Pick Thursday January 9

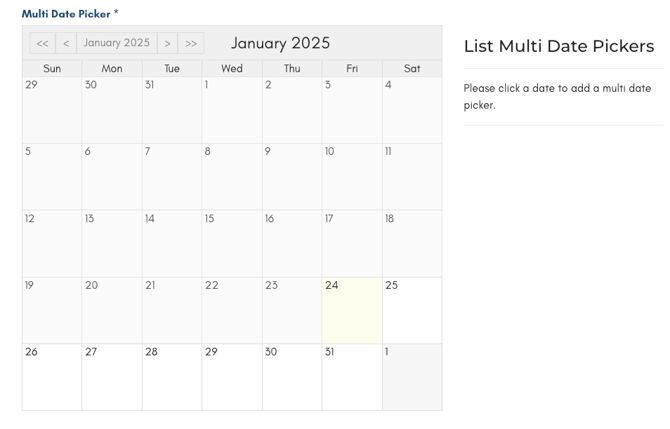(x=292, y=177)
